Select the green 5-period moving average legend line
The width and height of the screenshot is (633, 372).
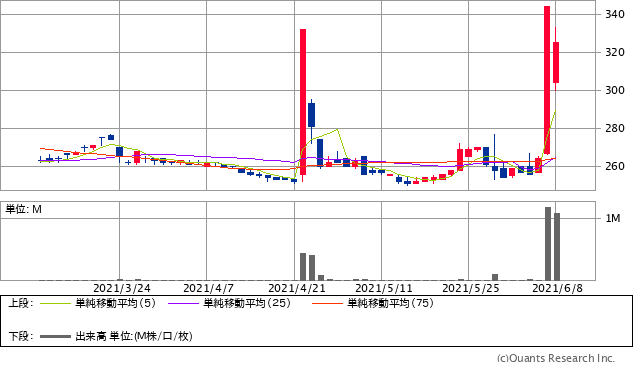click(x=56, y=303)
